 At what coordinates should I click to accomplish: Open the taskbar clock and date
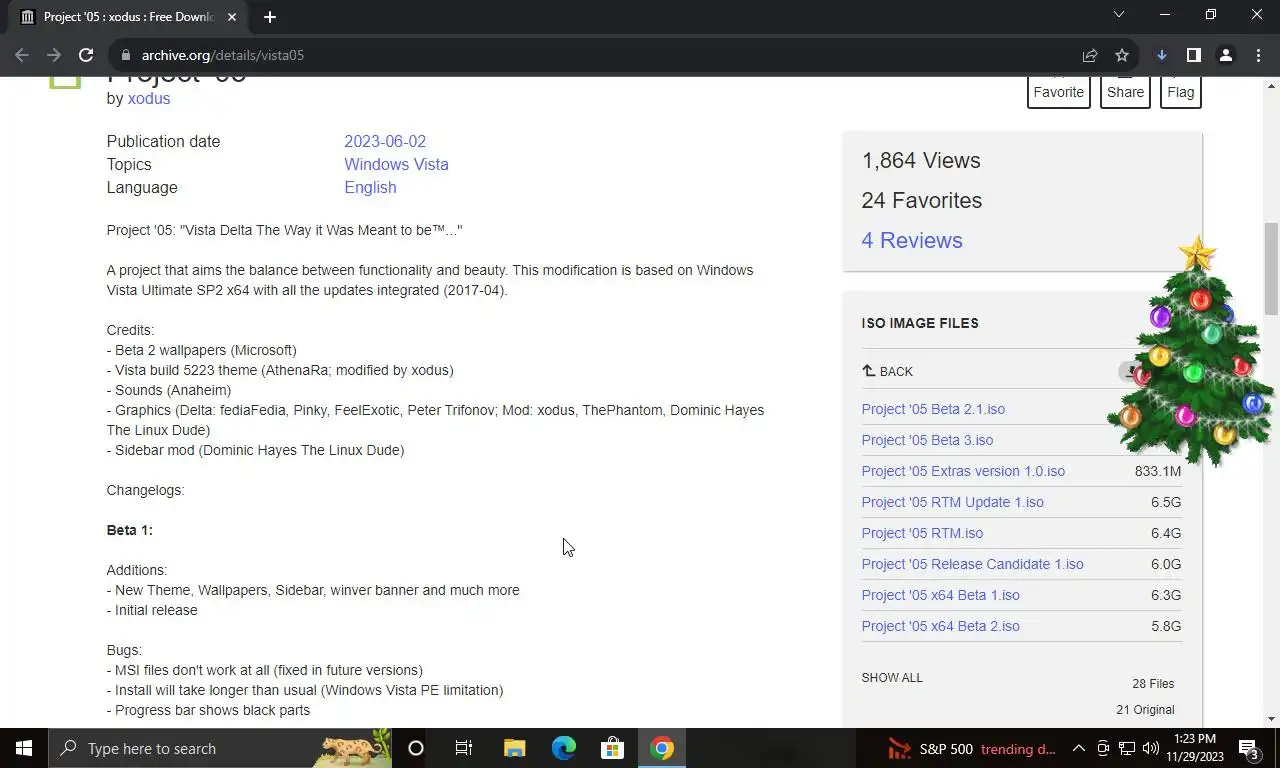click(x=1195, y=748)
